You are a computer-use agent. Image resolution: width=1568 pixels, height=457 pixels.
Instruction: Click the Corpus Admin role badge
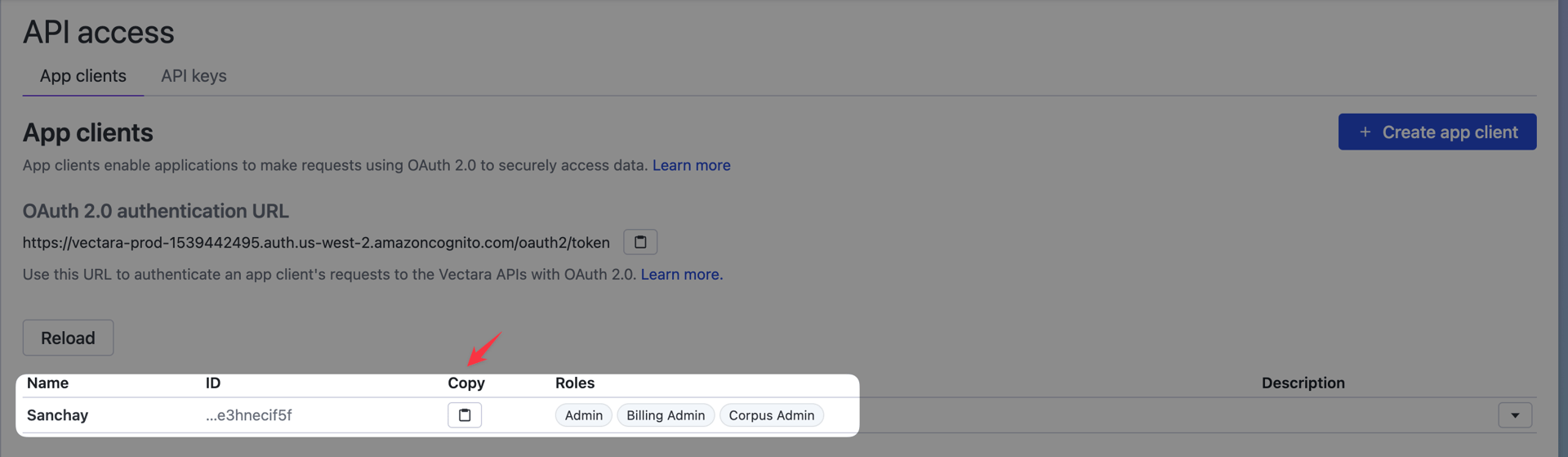(x=772, y=415)
